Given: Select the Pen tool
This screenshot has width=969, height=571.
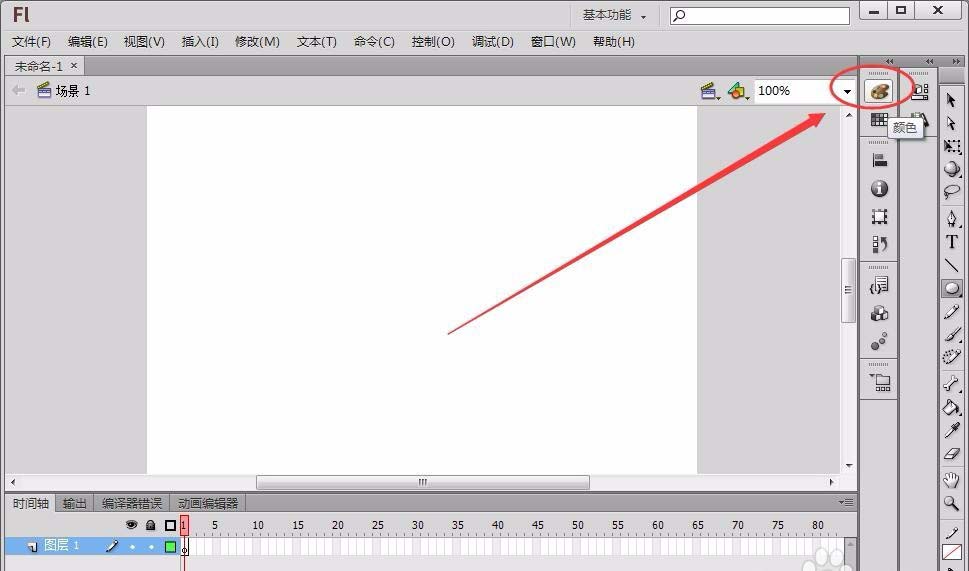Looking at the screenshot, I should [x=952, y=218].
